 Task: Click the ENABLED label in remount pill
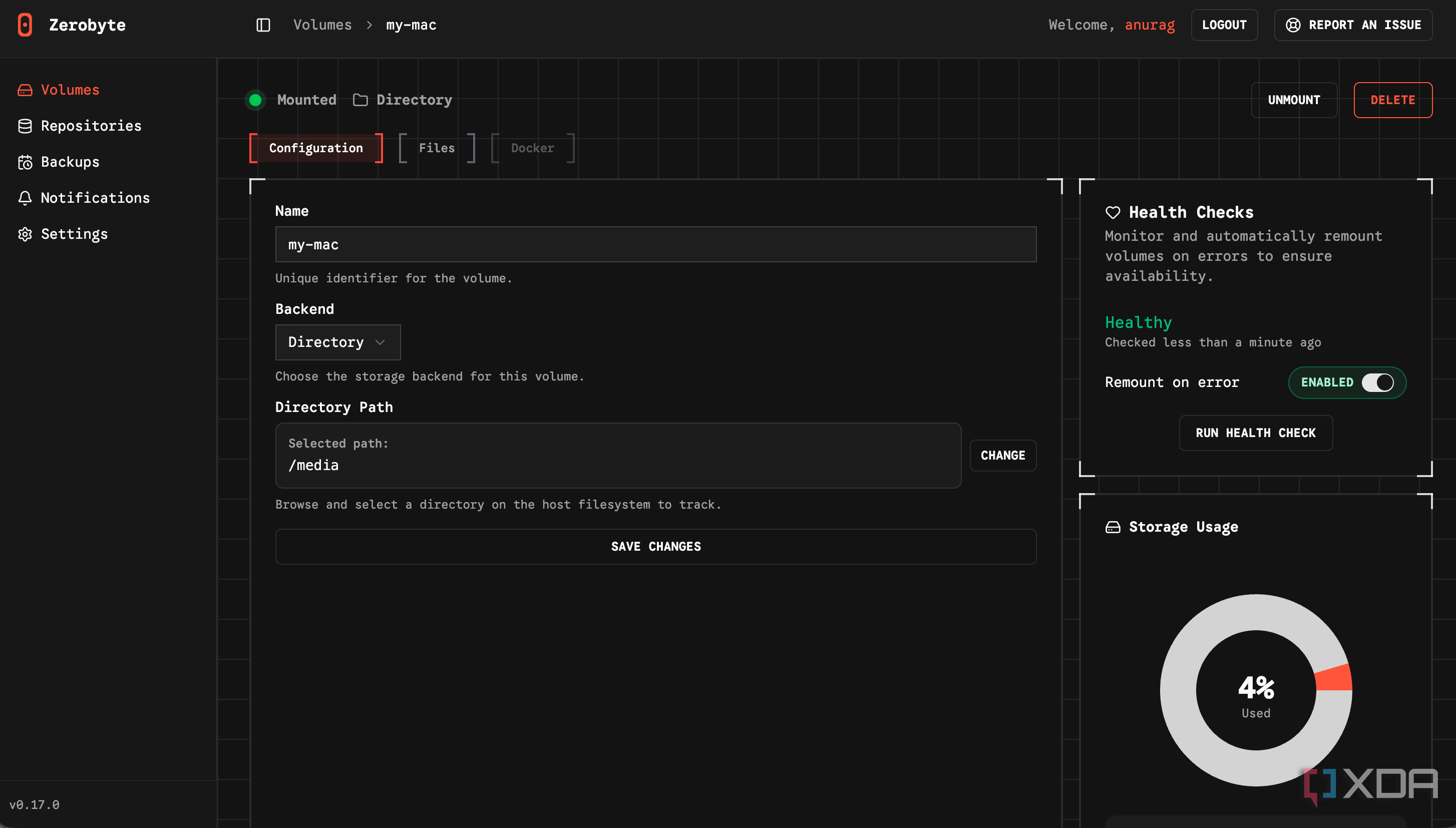pos(1327,383)
